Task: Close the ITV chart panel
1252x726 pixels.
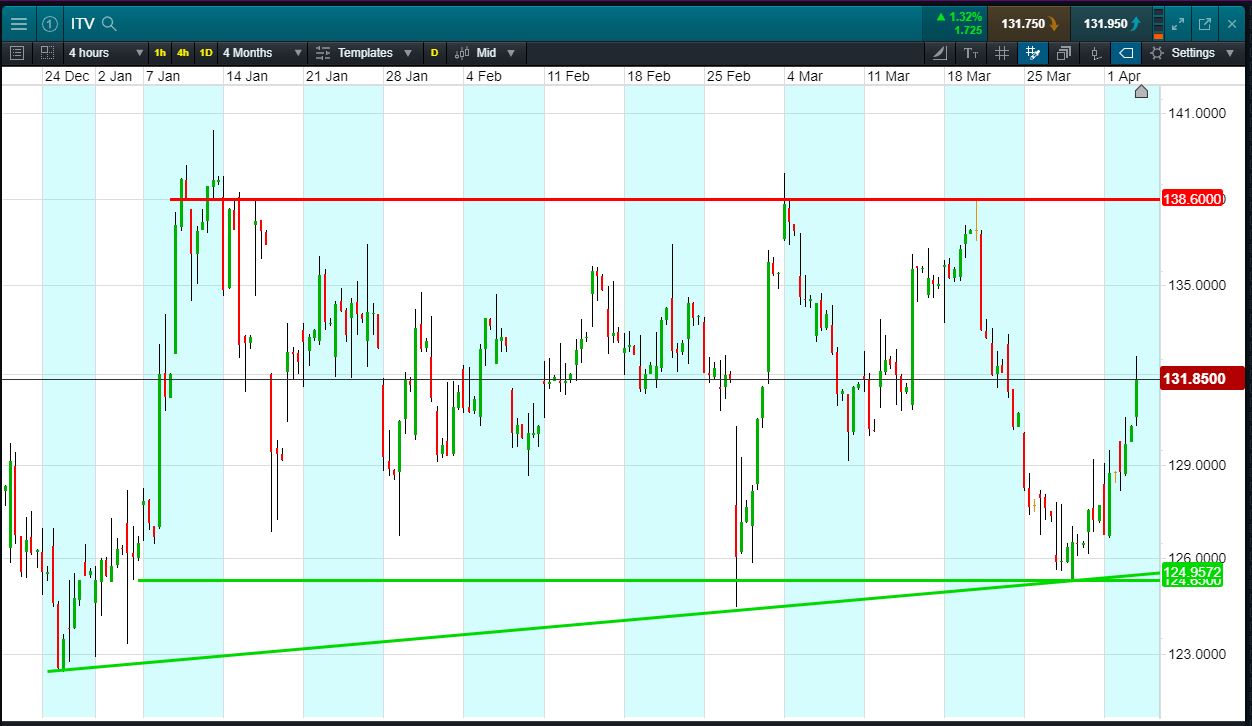Action: pyautogui.click(x=1232, y=23)
